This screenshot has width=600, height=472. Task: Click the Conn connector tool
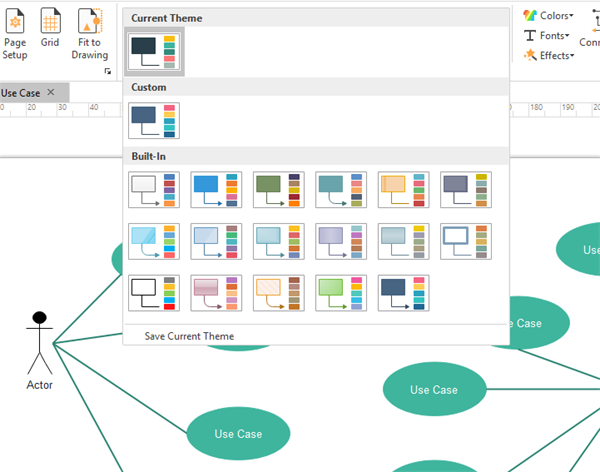pyautogui.click(x=590, y=29)
